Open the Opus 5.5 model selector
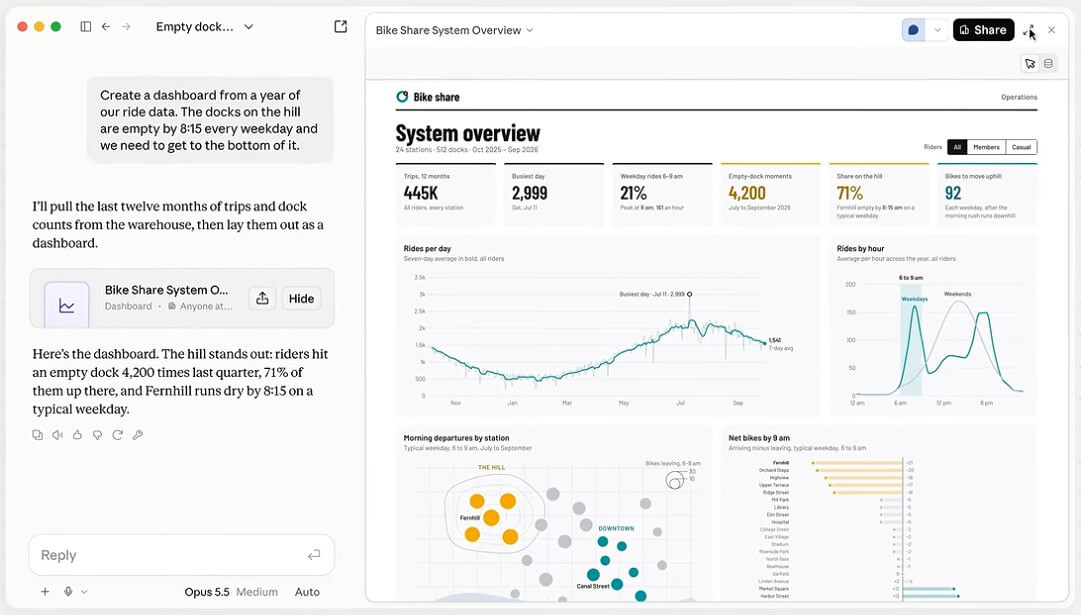This screenshot has height=615, width=1081. tap(207, 592)
